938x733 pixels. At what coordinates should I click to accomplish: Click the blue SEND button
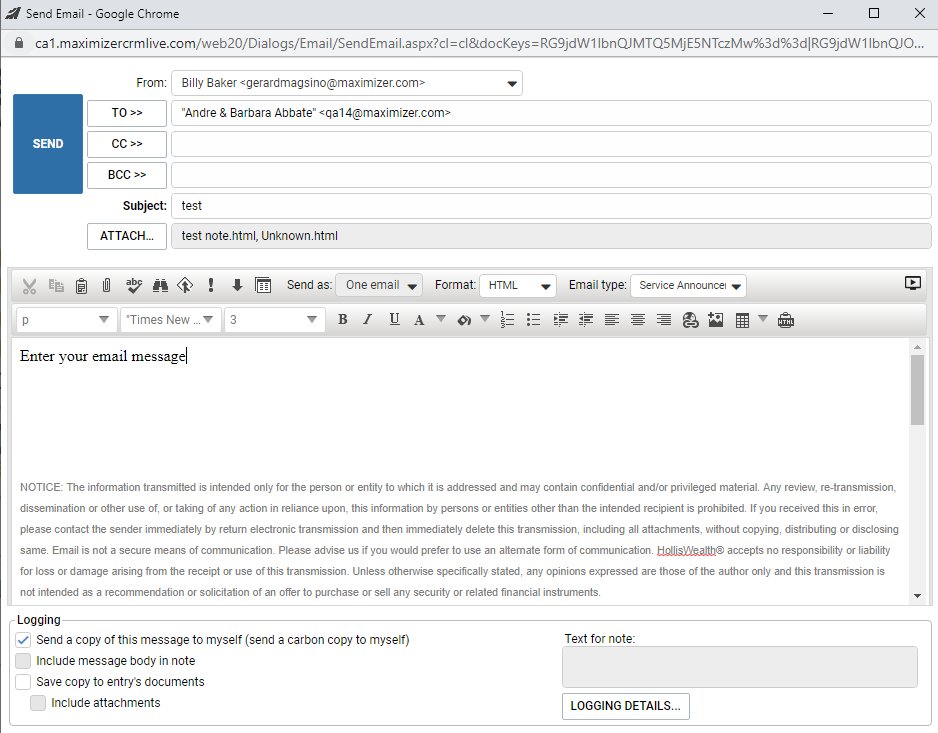tap(48, 144)
